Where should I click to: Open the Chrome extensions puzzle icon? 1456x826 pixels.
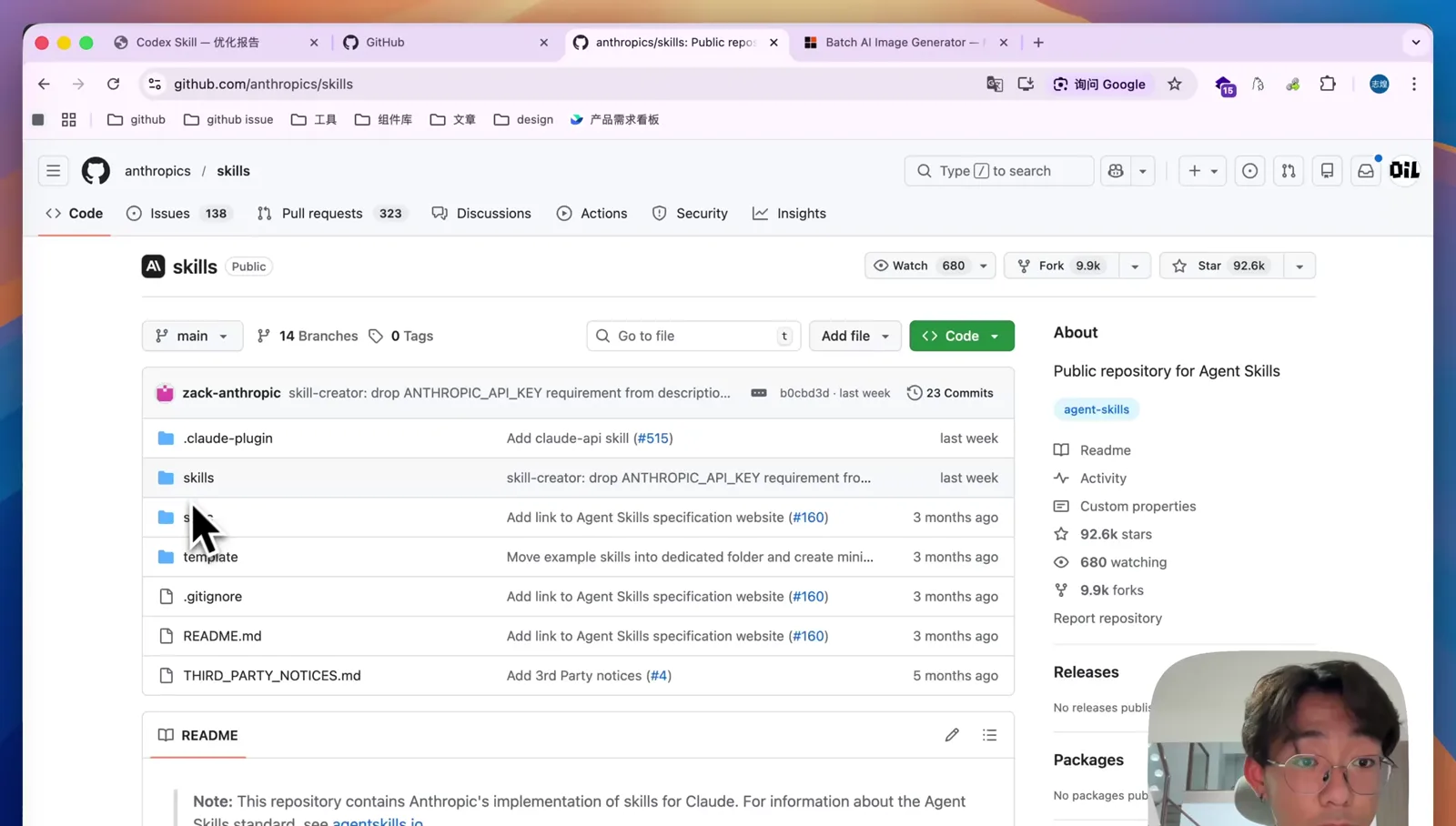[x=1328, y=84]
